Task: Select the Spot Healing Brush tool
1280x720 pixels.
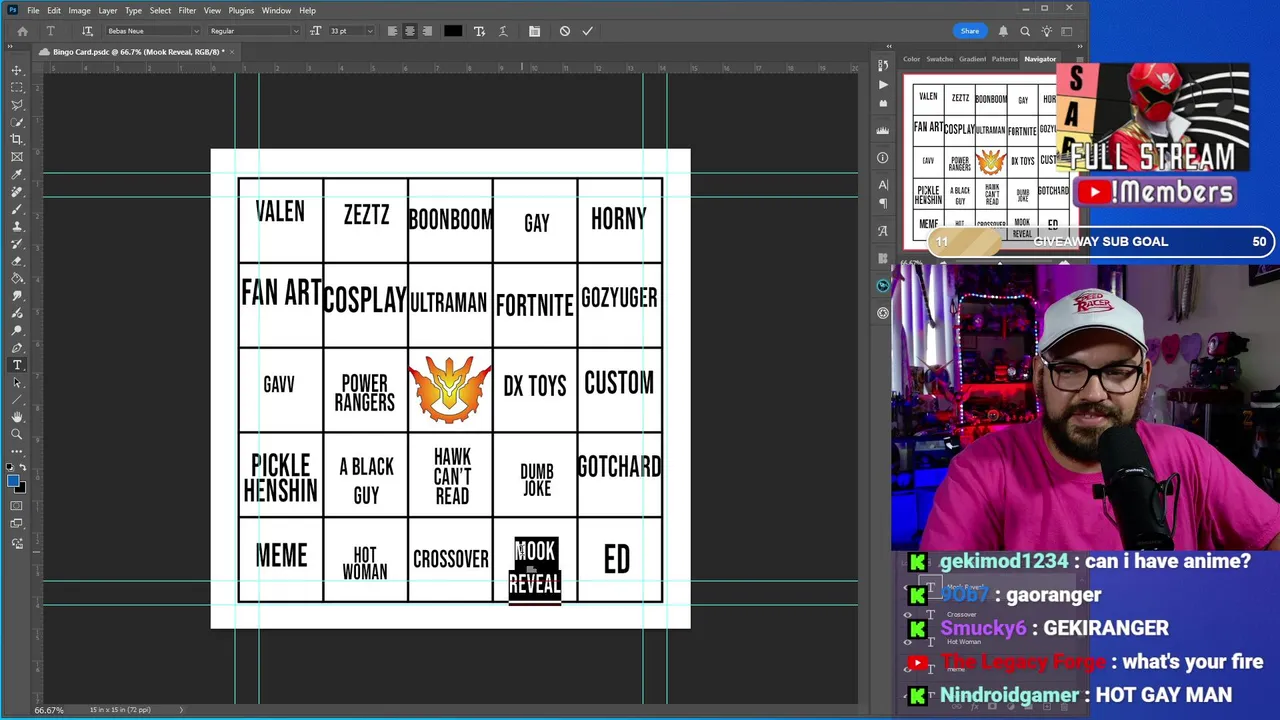Action: 17,191
